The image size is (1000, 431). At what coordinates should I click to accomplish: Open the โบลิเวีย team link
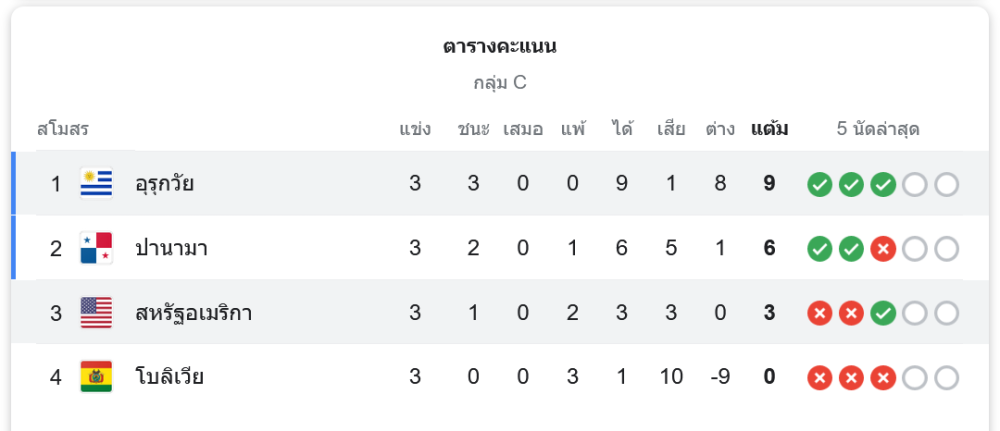[x=169, y=377]
